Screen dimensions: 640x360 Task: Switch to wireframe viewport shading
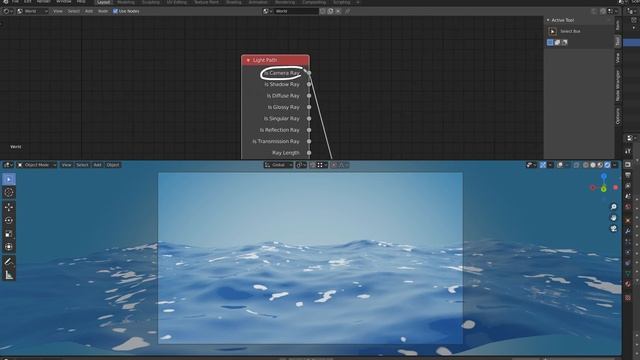tap(586, 165)
